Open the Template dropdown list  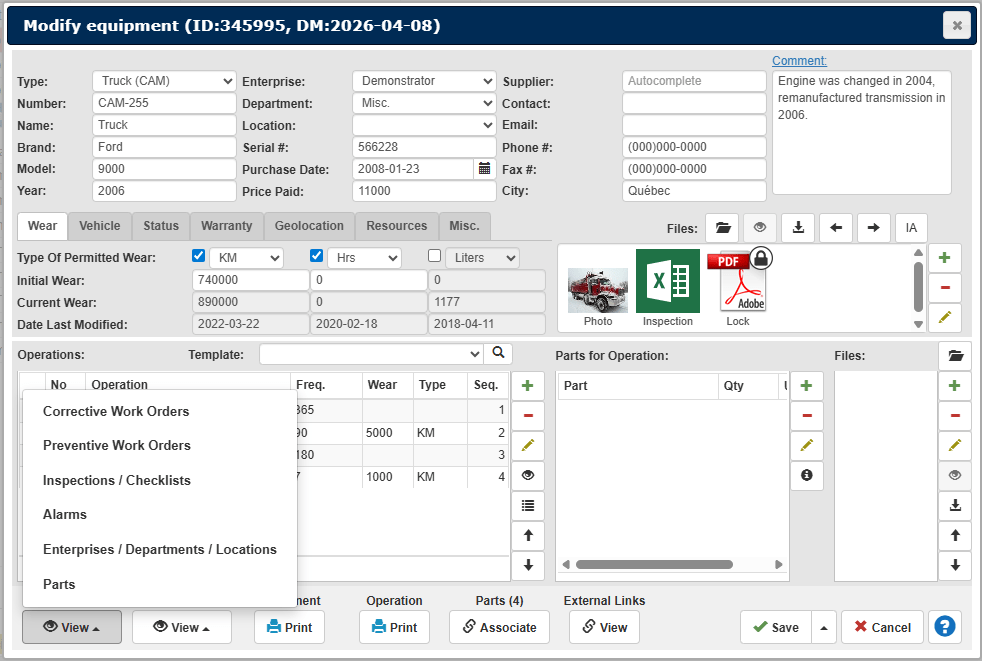click(x=371, y=354)
